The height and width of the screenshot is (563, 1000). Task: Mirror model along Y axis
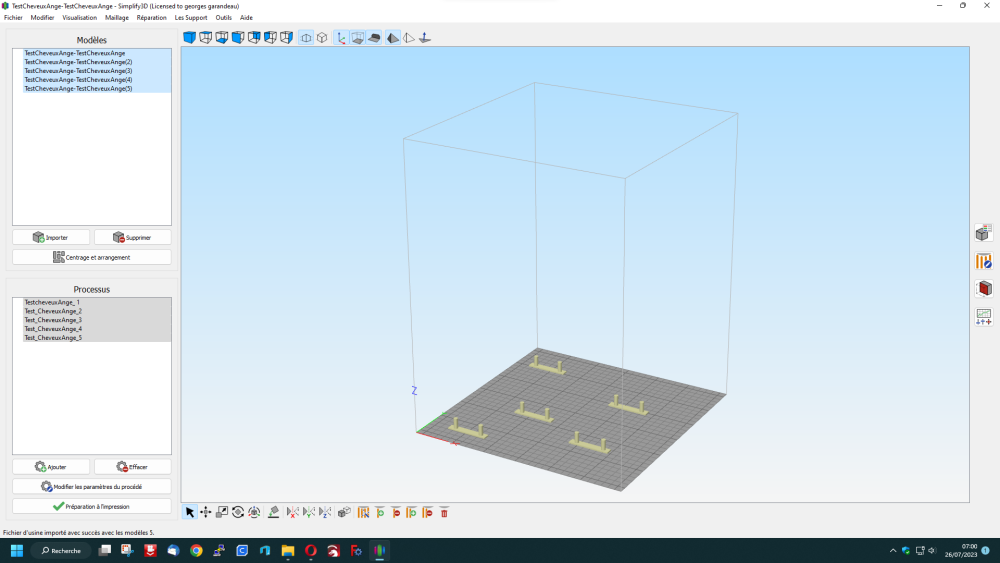point(309,512)
